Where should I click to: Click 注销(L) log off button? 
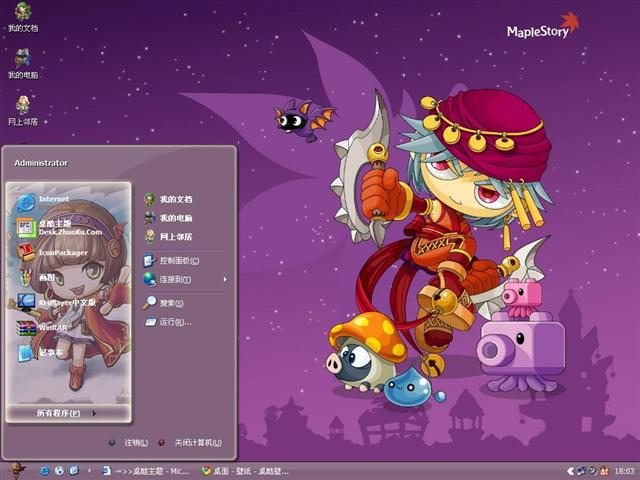[x=129, y=442]
